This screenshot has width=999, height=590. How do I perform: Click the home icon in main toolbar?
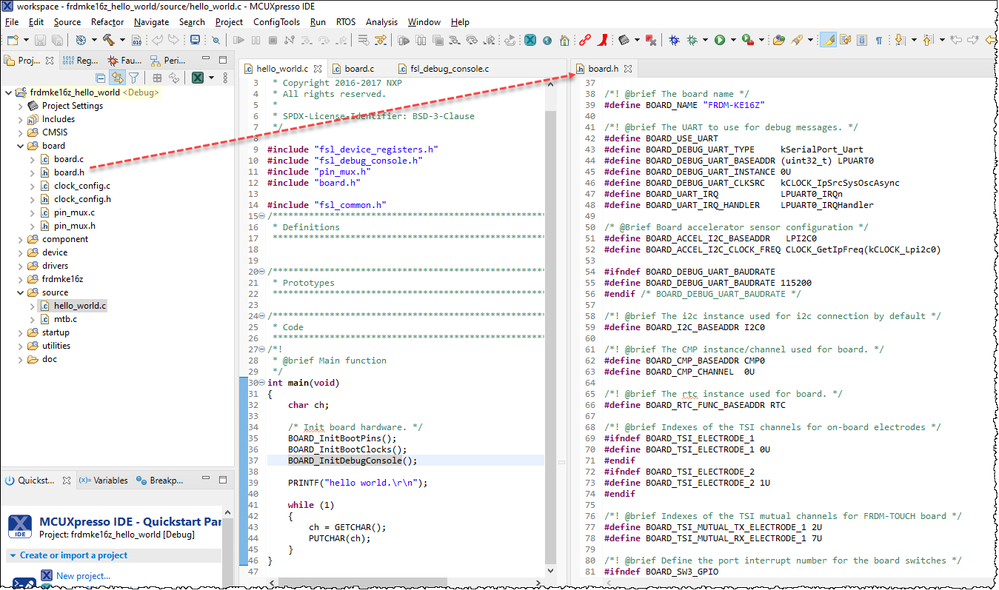[x=564, y=40]
